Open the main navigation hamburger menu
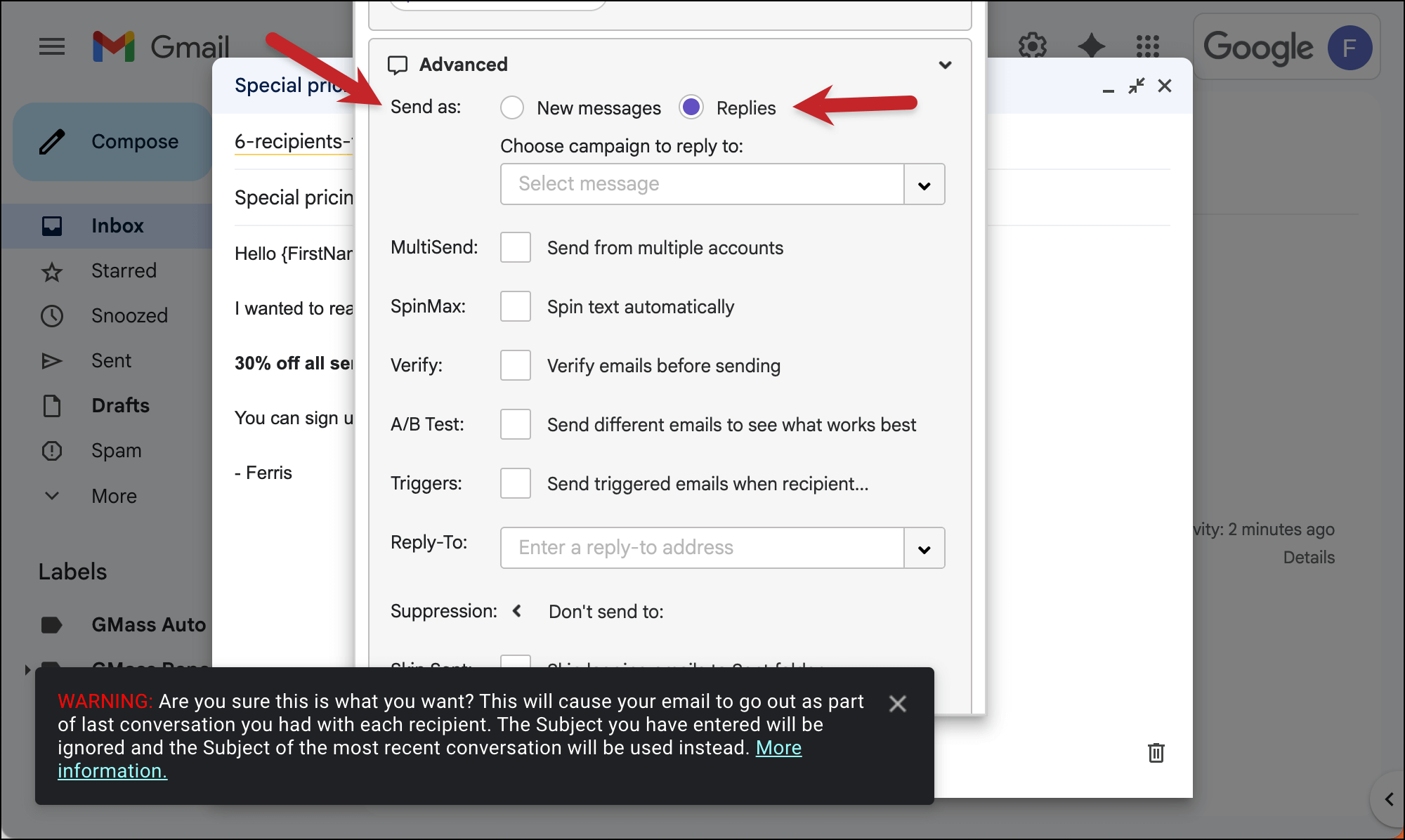This screenshot has height=840, width=1405. [51, 46]
